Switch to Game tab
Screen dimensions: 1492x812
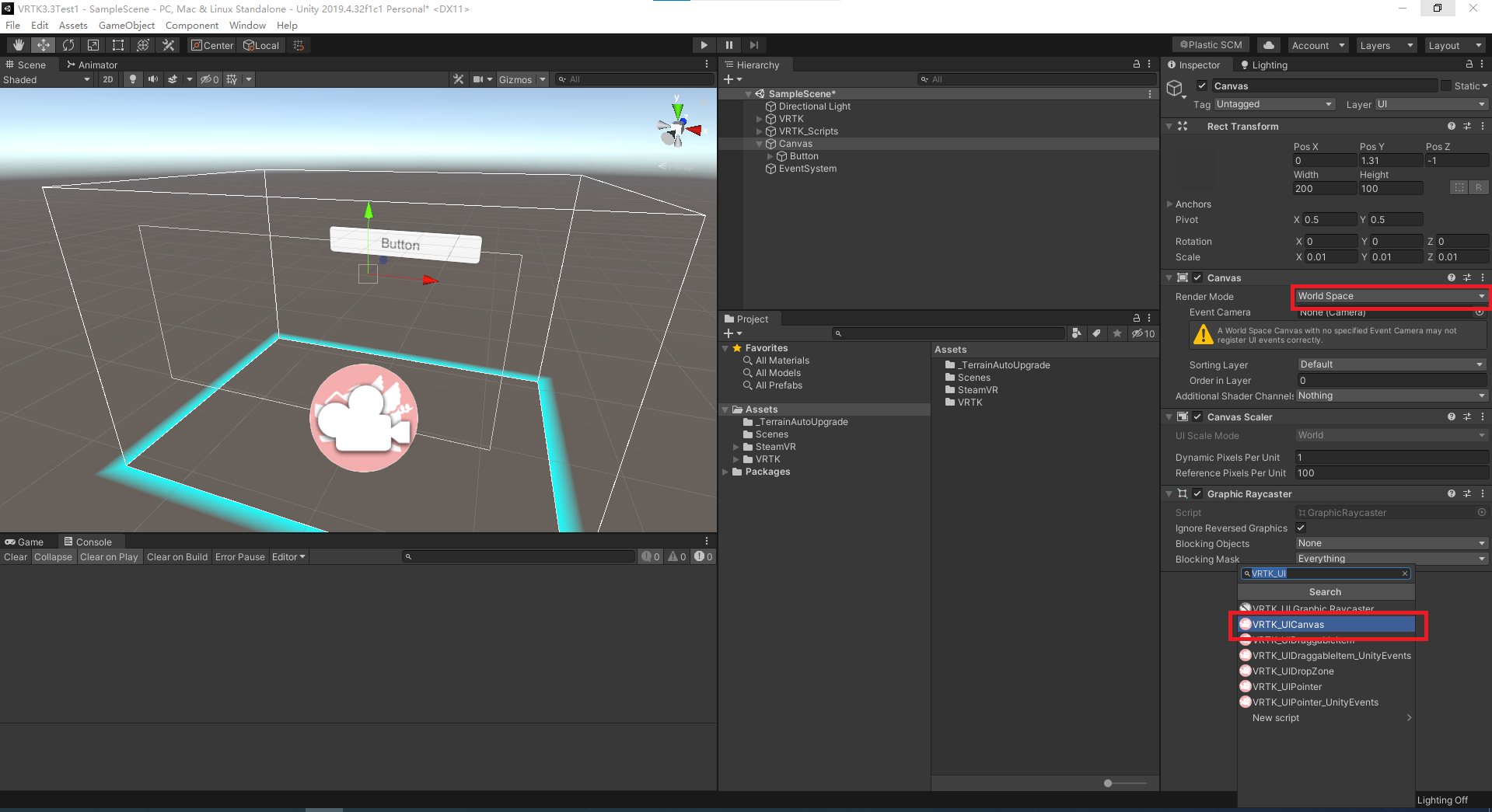coord(24,542)
